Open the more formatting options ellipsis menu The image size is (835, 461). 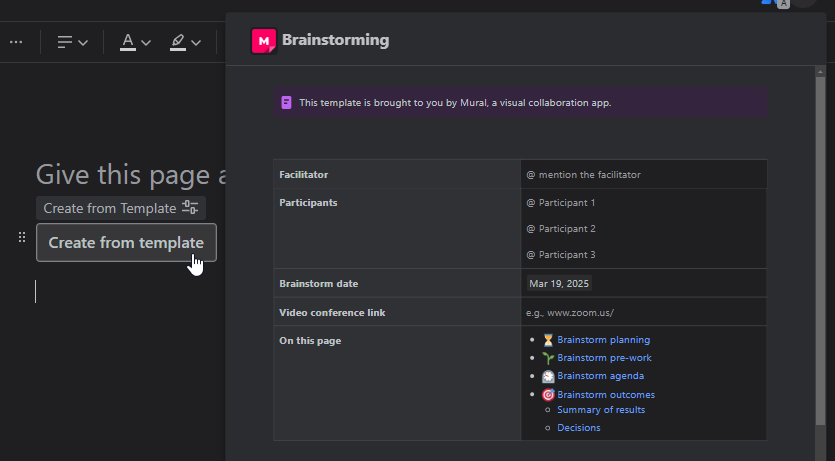[16, 42]
